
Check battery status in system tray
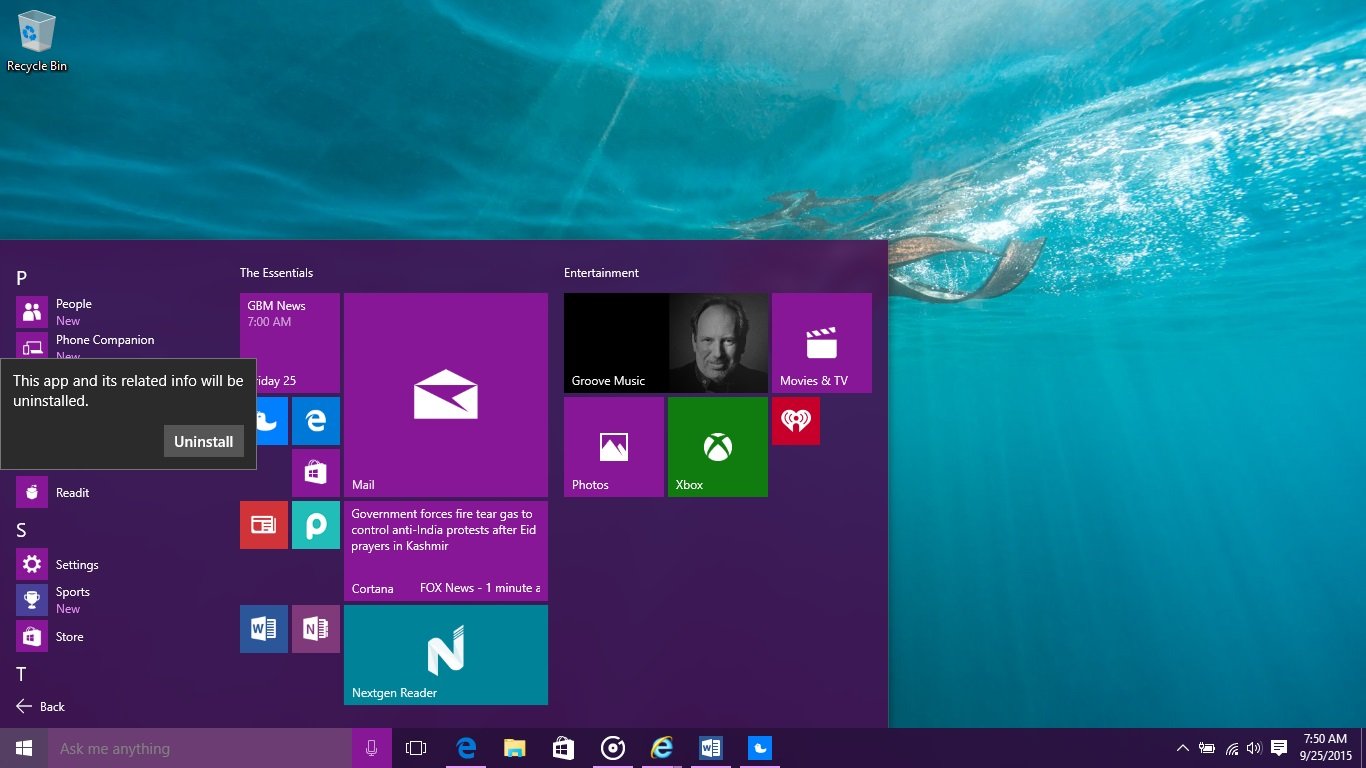tap(1207, 748)
